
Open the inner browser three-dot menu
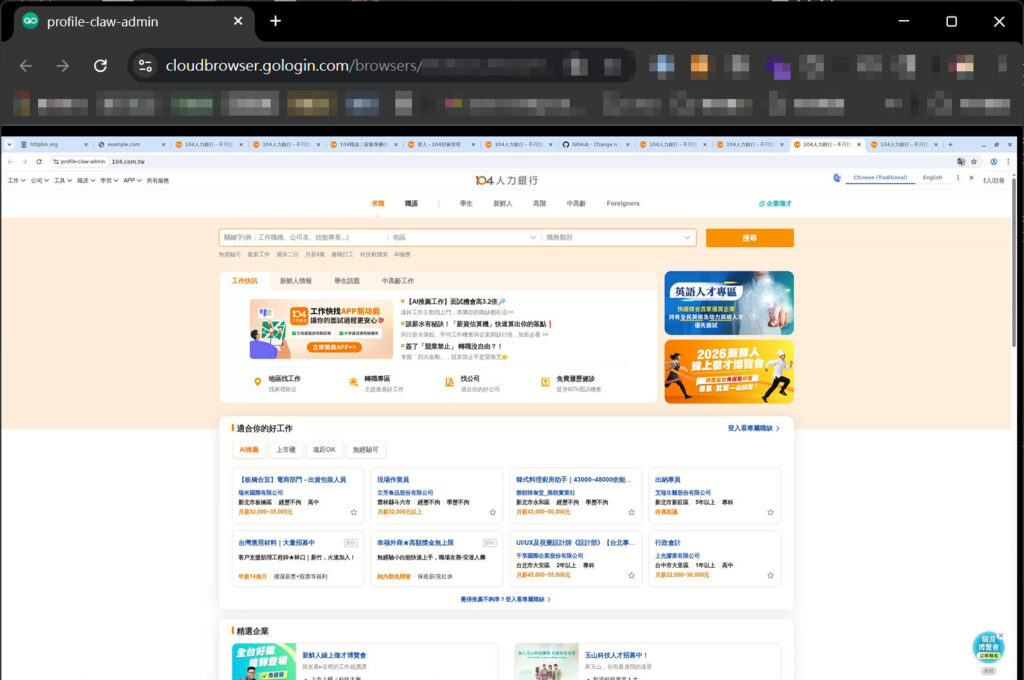[x=1008, y=161]
